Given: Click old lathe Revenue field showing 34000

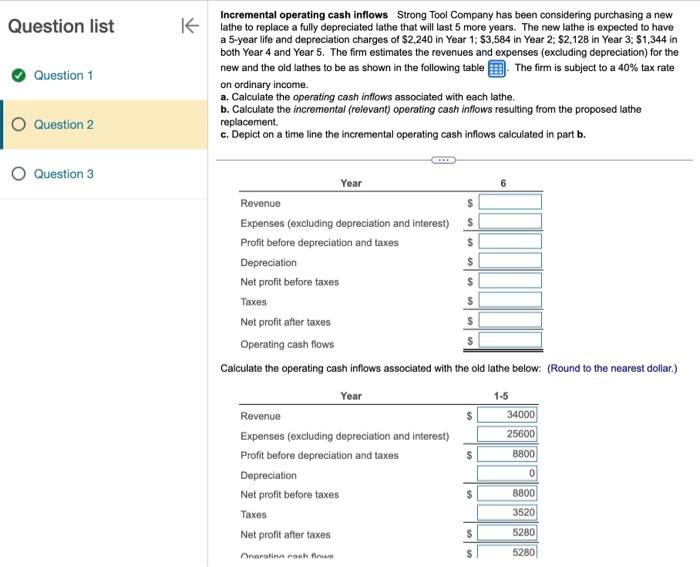Looking at the screenshot, I should click(x=507, y=415).
